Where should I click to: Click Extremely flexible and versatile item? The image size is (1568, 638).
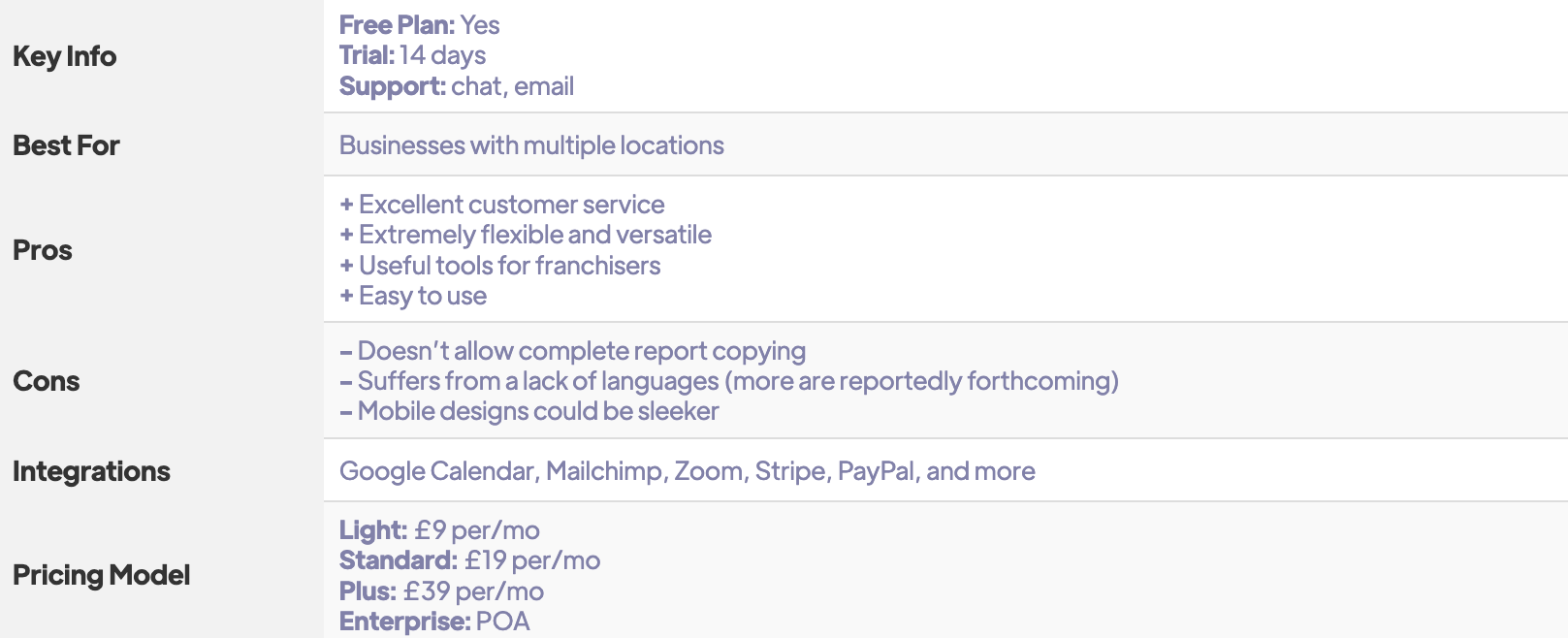tap(526, 235)
